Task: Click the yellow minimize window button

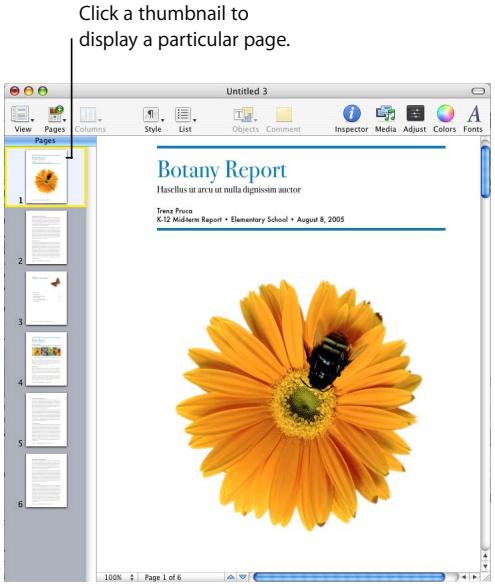Action: point(29,91)
